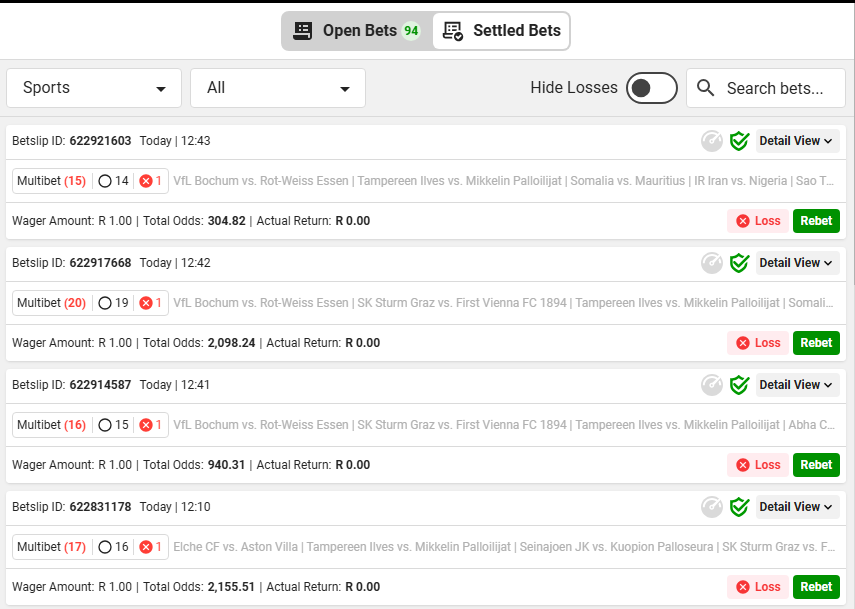Click the red lost-leg icon in Multibet (15)

pyautogui.click(x=146, y=181)
